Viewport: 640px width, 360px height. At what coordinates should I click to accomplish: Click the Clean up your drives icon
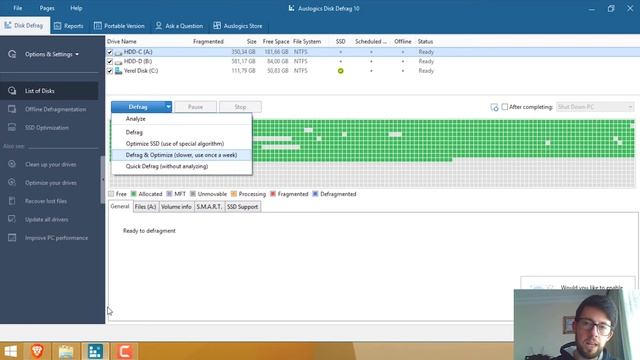tap(12, 164)
